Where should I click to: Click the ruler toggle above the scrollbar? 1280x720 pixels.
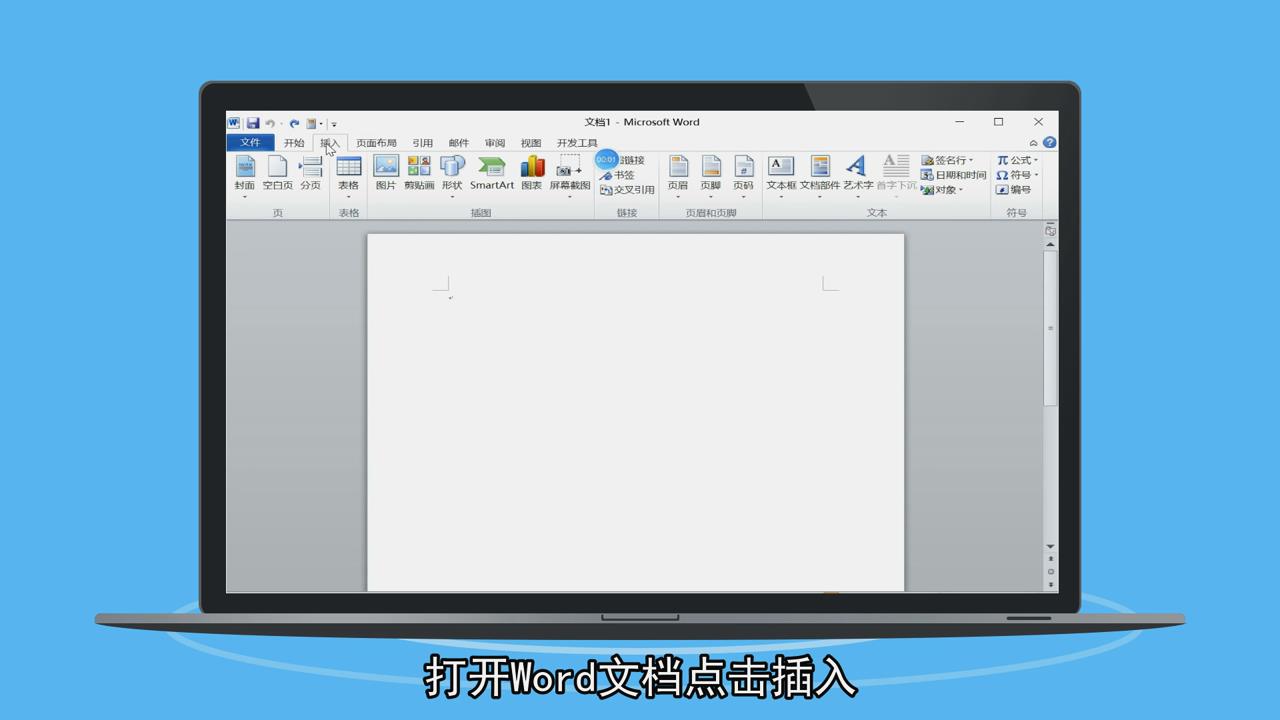tap(1050, 231)
